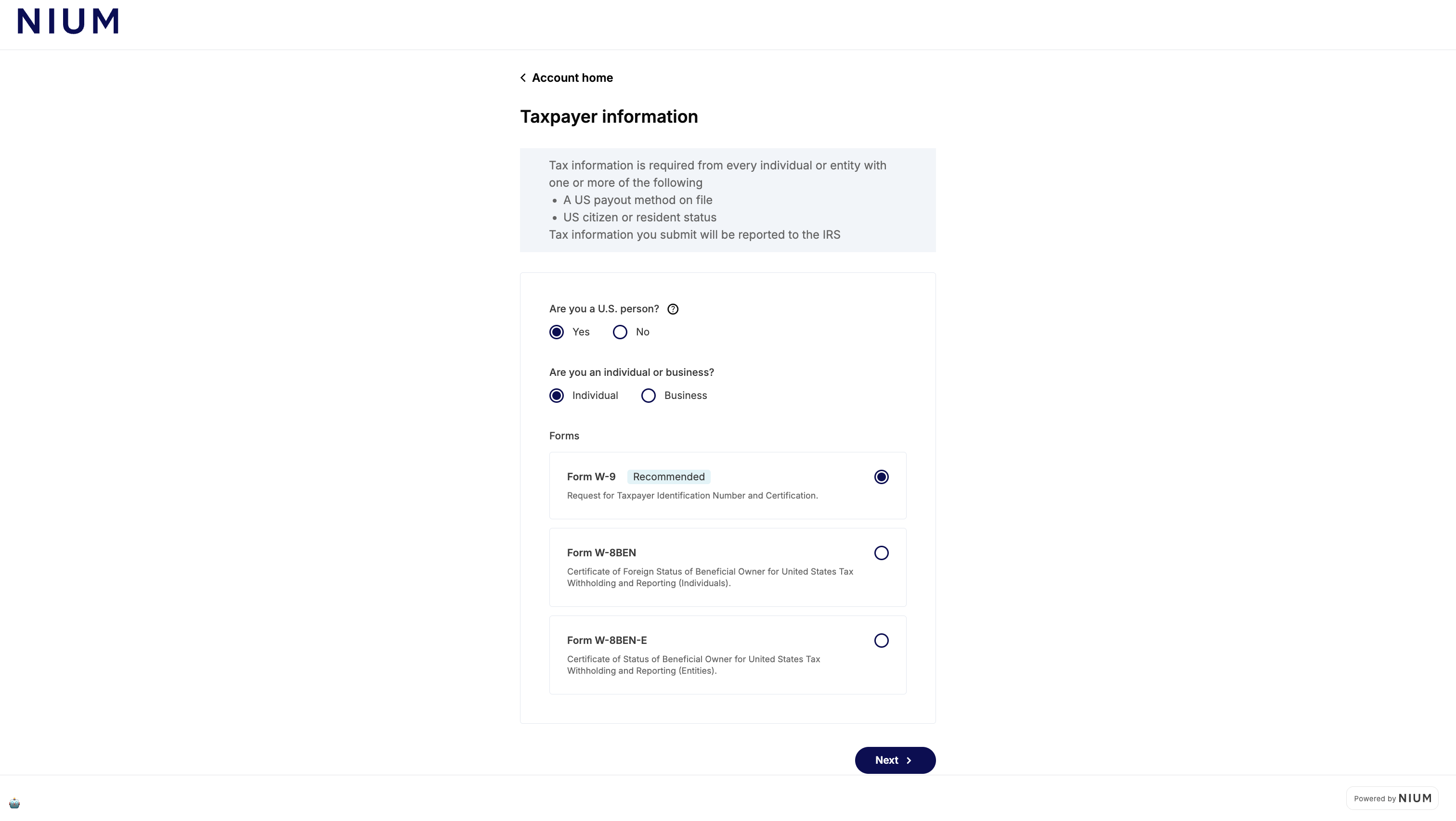The width and height of the screenshot is (1456, 821).
Task: Click the help icon beside U.S. person question
Action: [673, 309]
